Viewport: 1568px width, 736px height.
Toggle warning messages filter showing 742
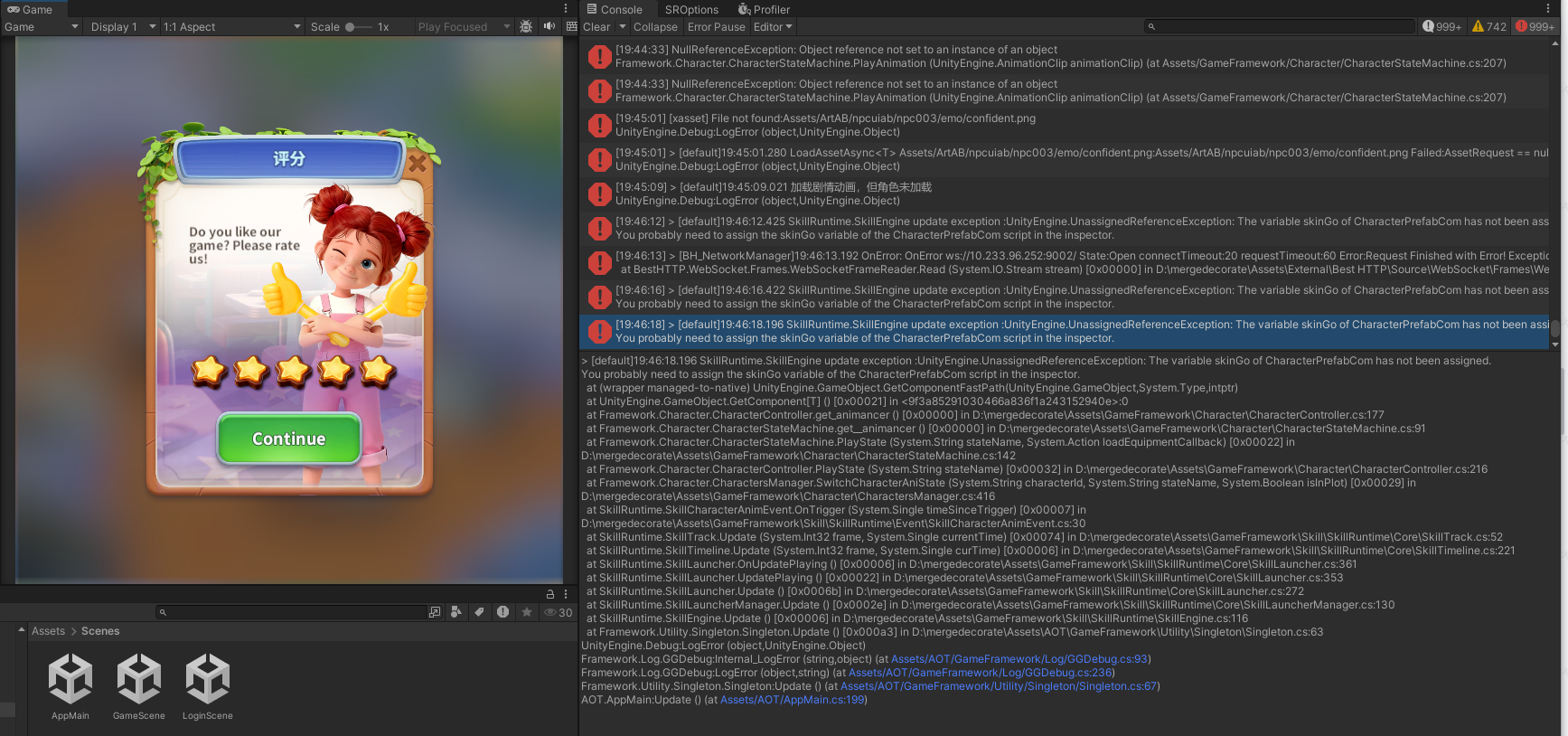coord(1488,27)
